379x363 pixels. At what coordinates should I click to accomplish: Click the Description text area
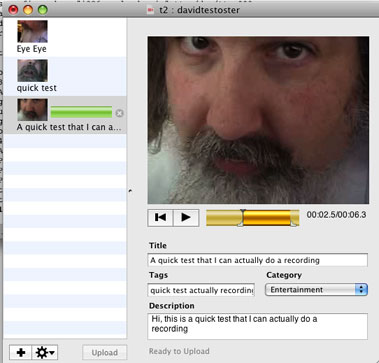257,326
